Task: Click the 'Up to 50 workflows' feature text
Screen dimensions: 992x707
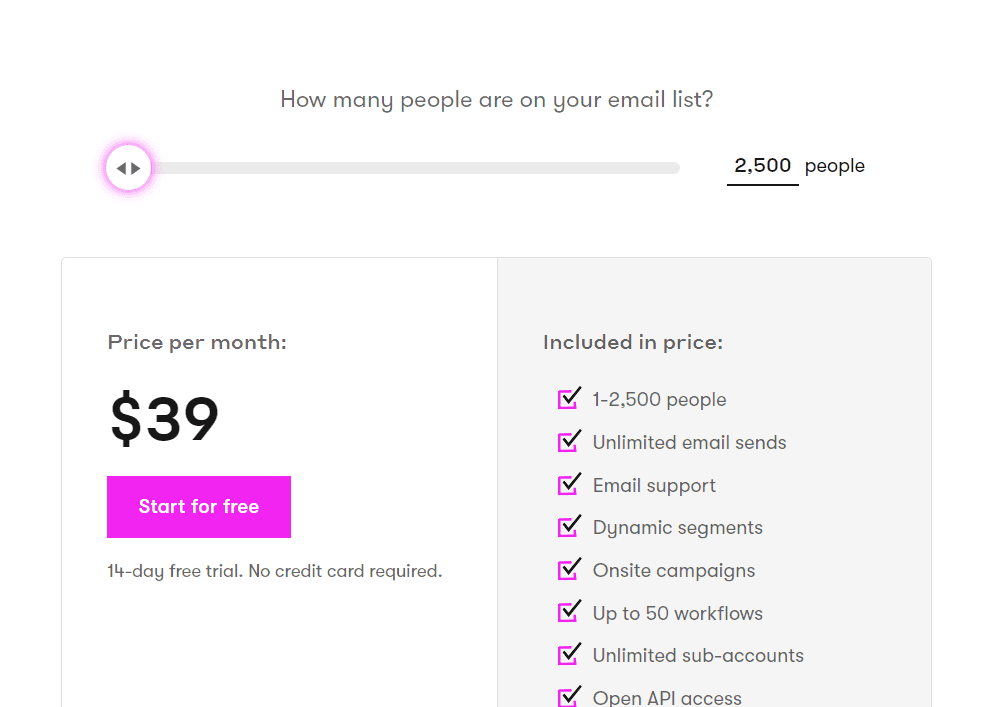Action: point(678,613)
